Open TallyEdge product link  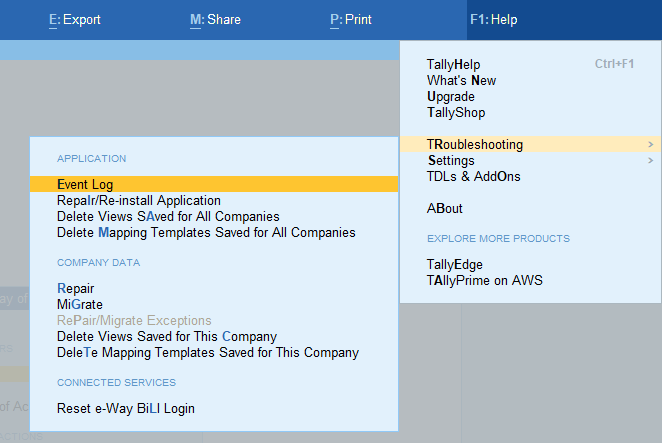tap(455, 265)
